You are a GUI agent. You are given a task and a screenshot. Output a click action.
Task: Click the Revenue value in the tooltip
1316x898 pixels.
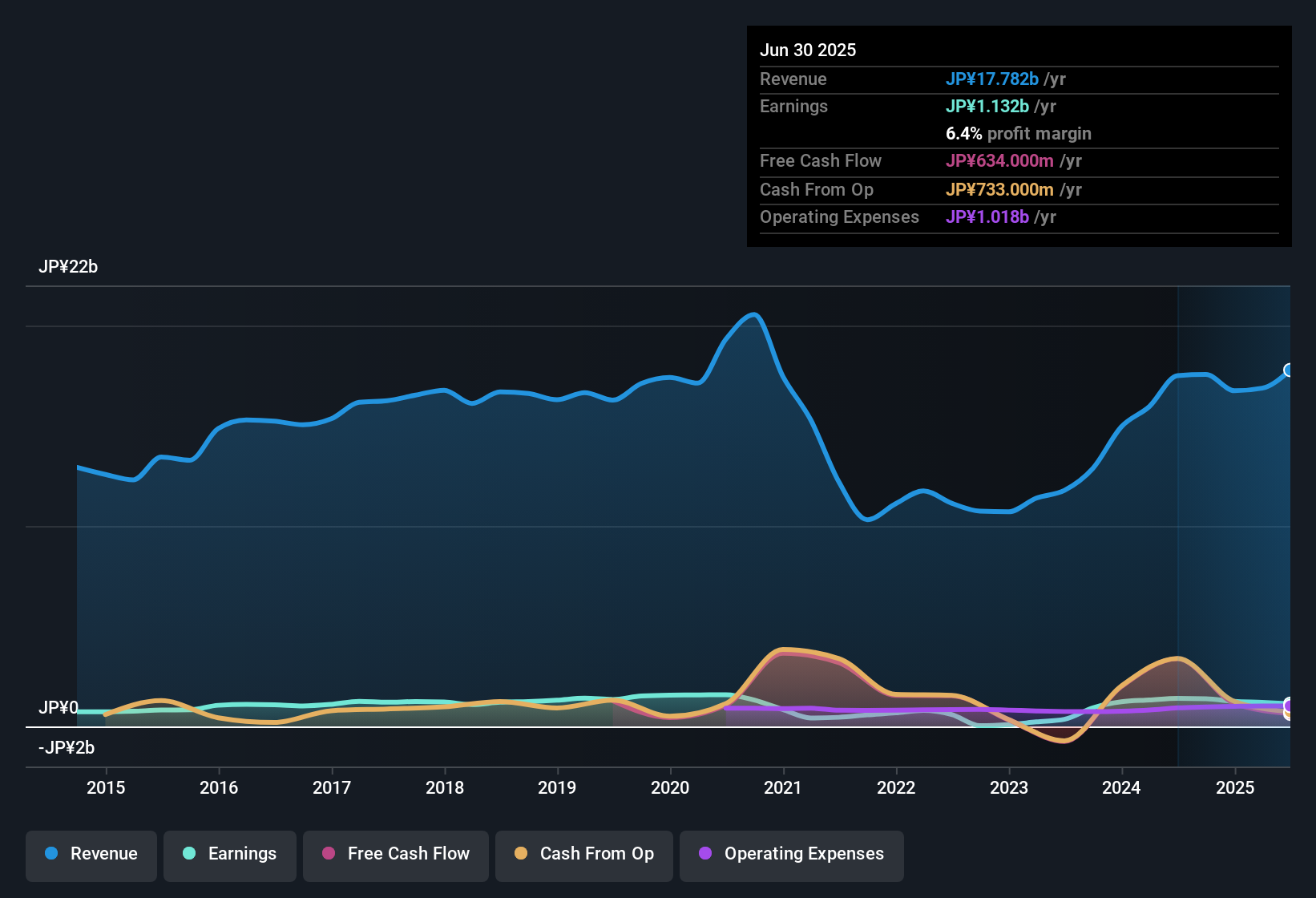pyautogui.click(x=993, y=79)
